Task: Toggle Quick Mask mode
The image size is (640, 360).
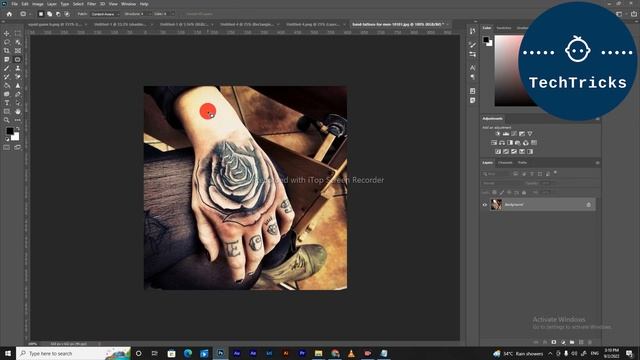Action: coord(7,147)
